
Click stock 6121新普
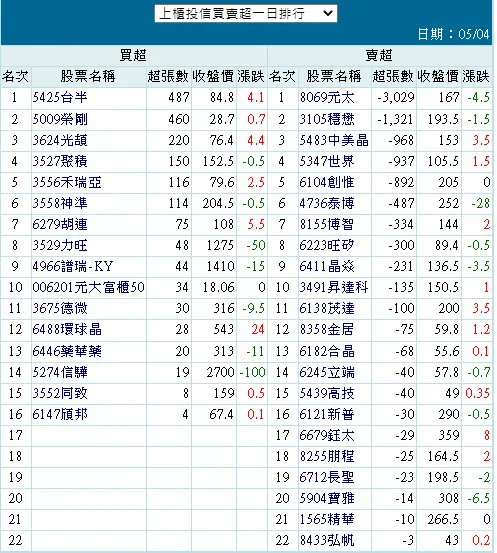pos(327,414)
